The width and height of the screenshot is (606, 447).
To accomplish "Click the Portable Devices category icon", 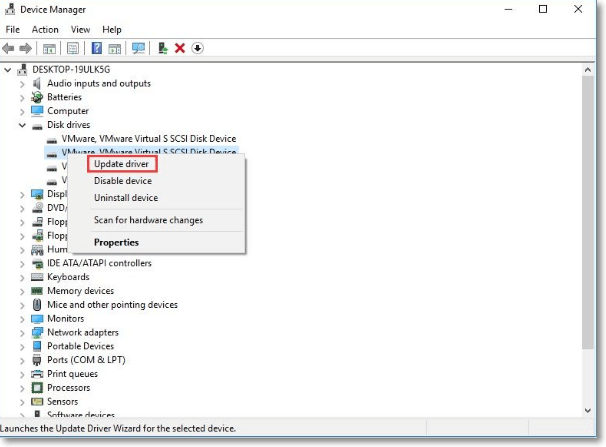I will pos(37,346).
